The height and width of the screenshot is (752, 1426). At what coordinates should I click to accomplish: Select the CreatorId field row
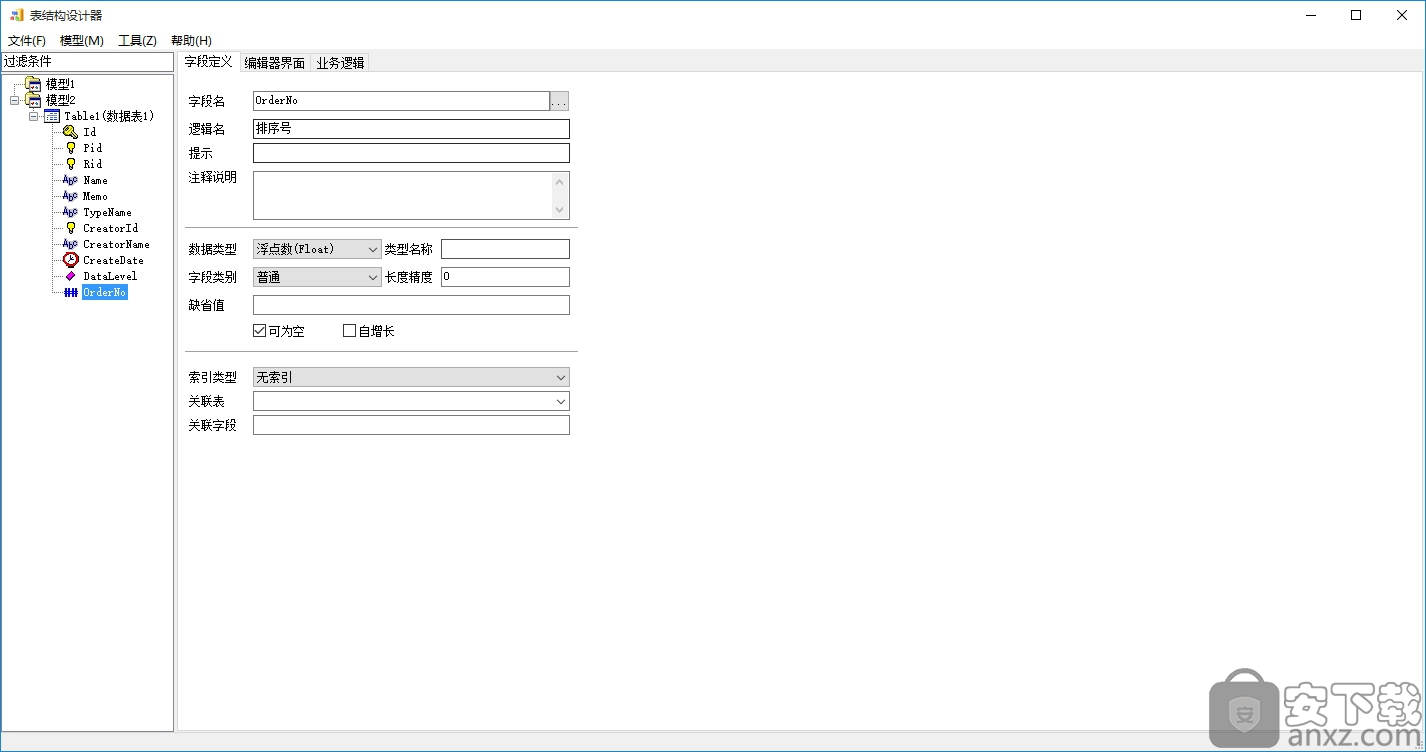coord(110,228)
